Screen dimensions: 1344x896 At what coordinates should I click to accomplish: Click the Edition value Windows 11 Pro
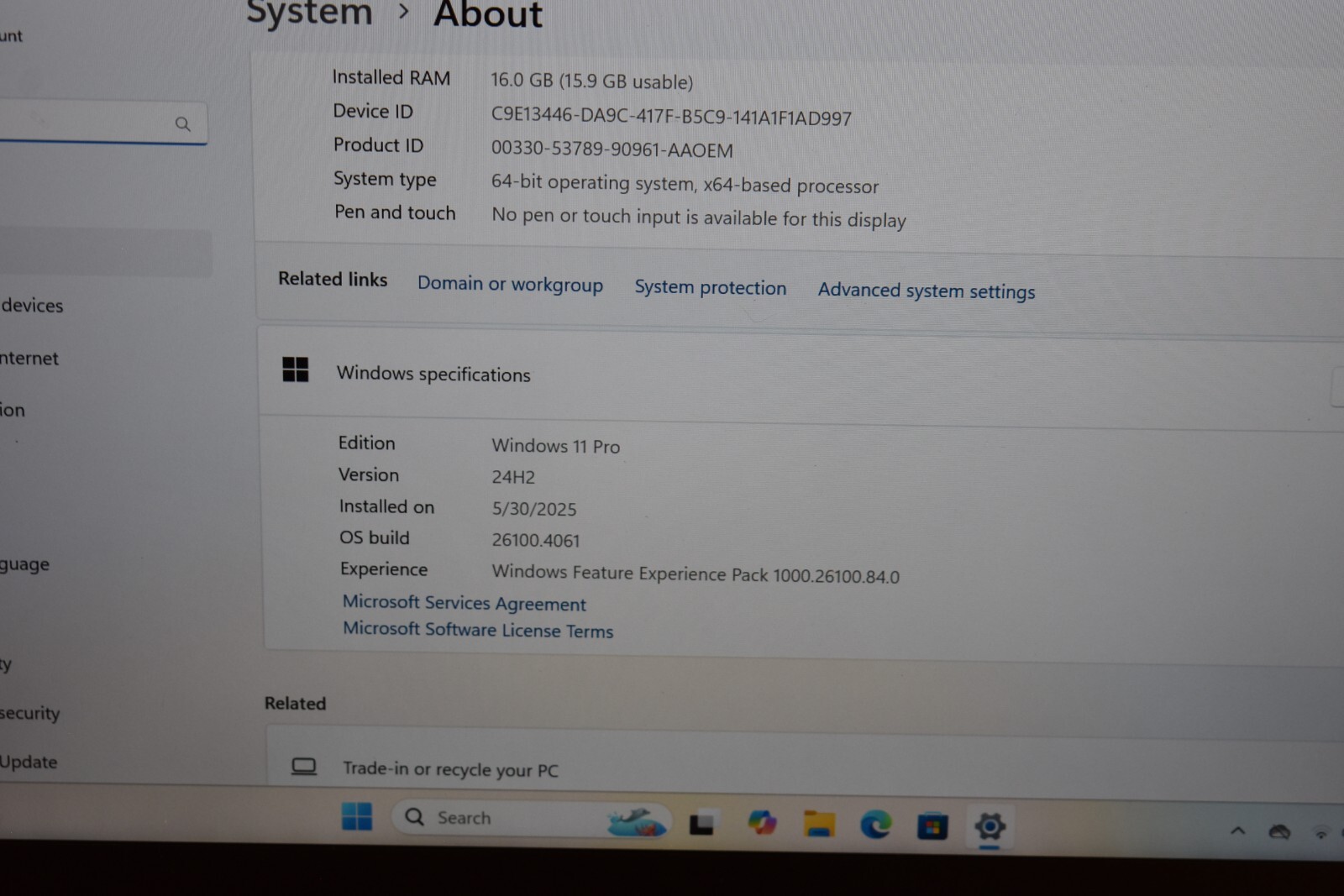click(556, 446)
